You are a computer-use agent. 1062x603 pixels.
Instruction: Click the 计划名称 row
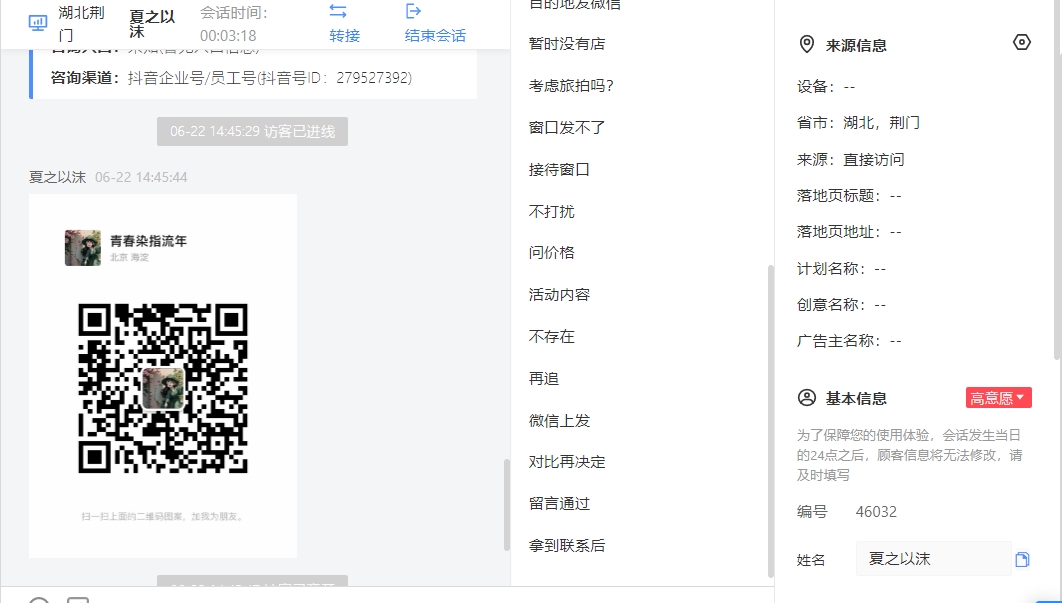point(841,268)
